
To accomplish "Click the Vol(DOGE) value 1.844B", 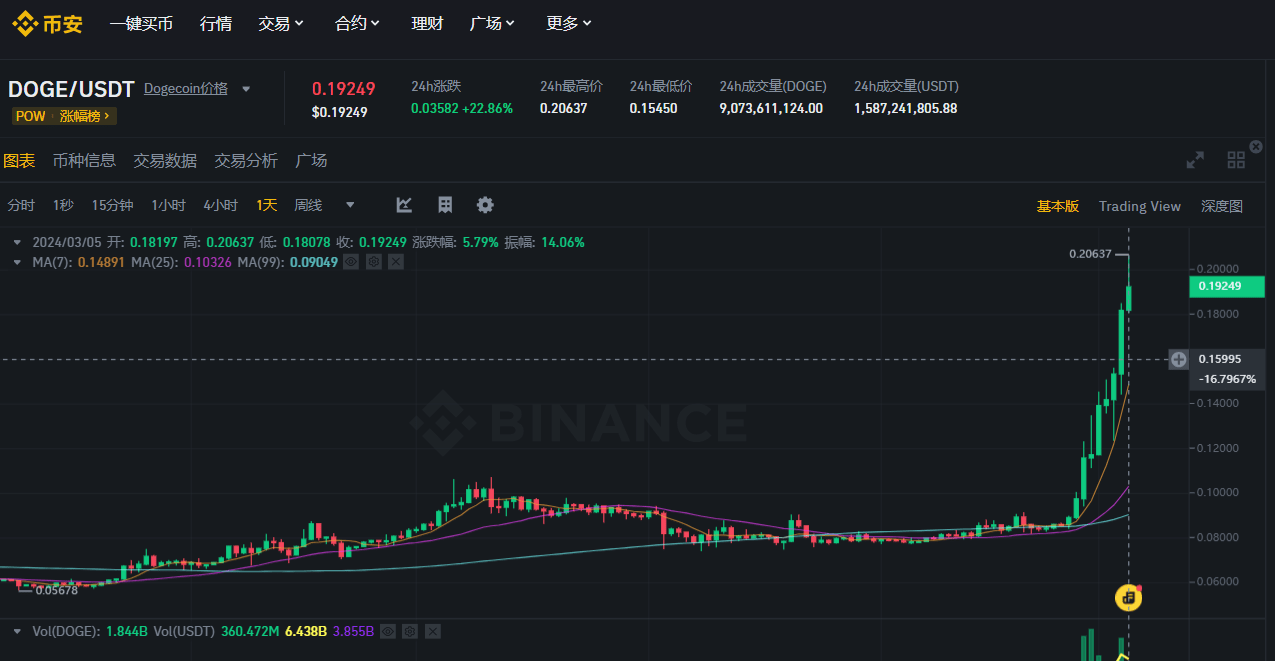I will click(x=127, y=632).
